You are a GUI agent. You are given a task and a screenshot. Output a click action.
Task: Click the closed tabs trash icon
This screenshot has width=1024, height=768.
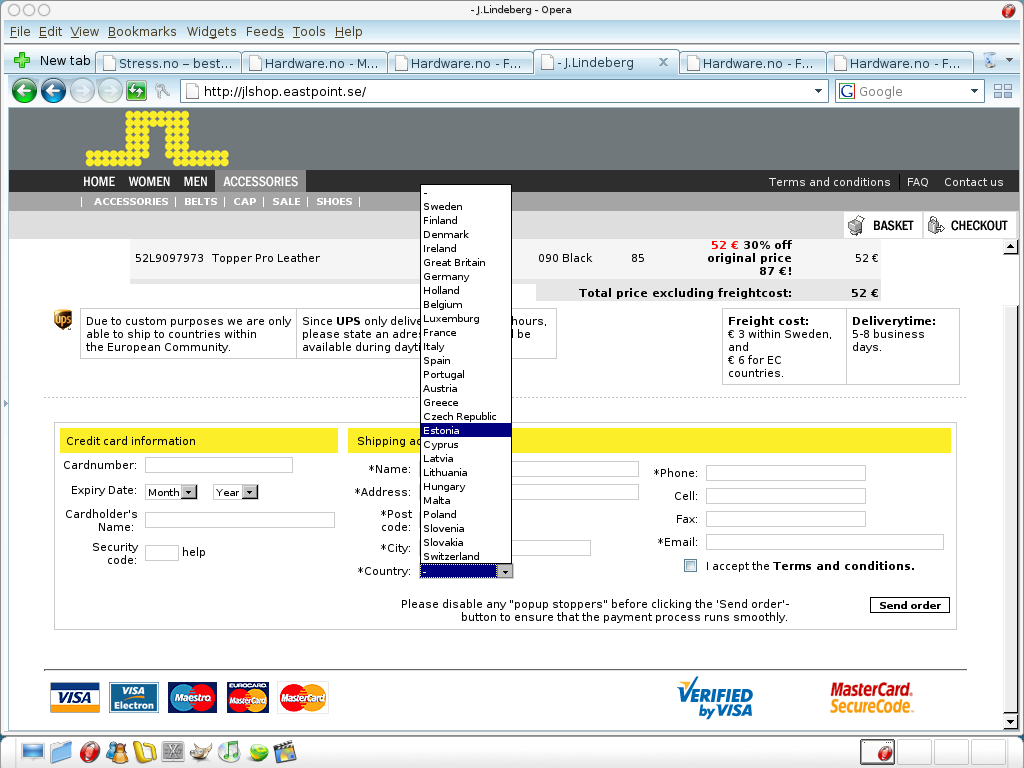pyautogui.click(x=990, y=61)
